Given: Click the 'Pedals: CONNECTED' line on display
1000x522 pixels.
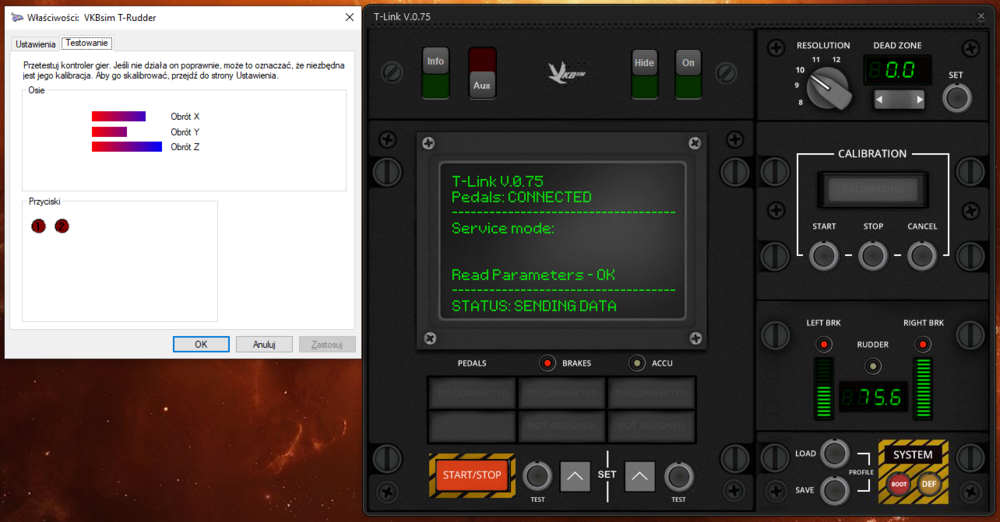Looking at the screenshot, I should 522,197.
